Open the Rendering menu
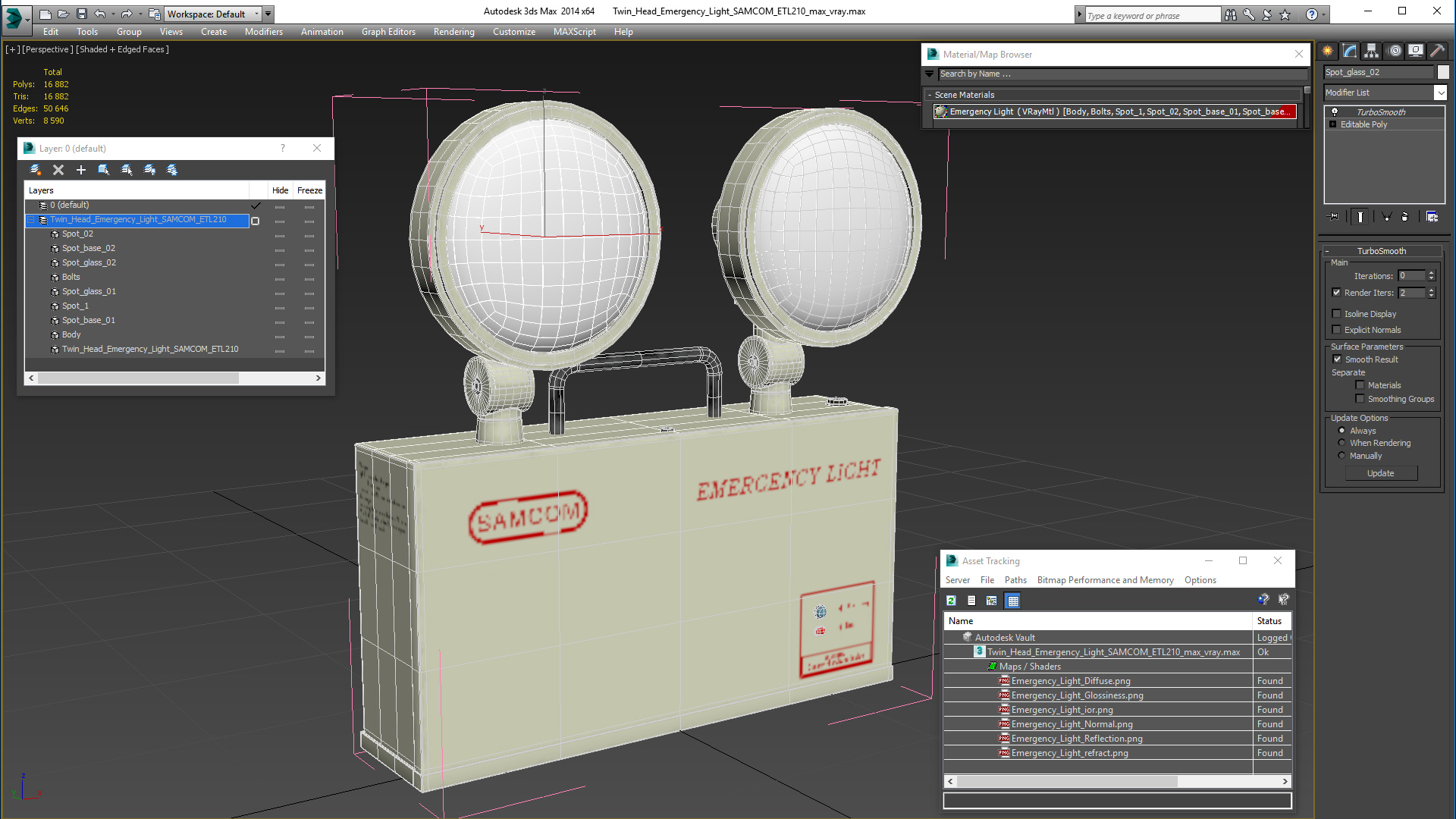1456x819 pixels. tap(453, 32)
